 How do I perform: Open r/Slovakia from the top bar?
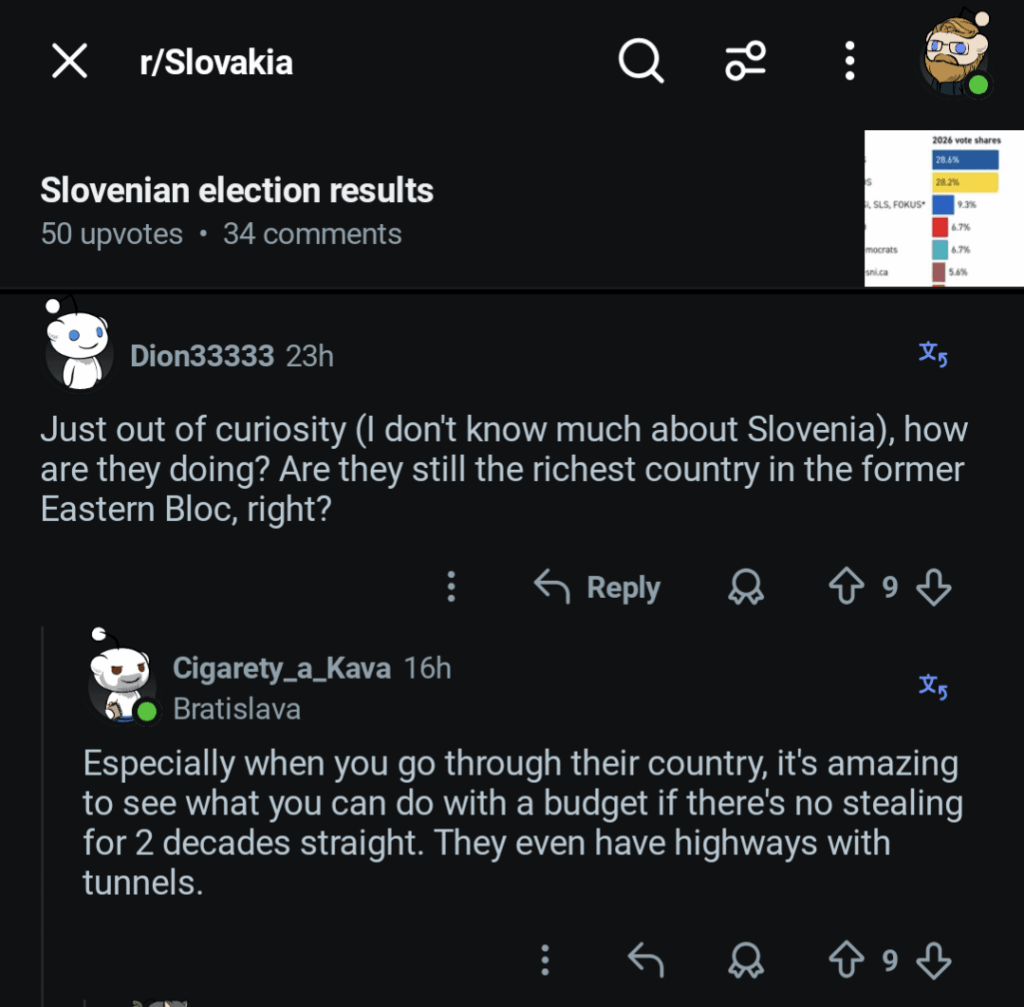pos(214,61)
